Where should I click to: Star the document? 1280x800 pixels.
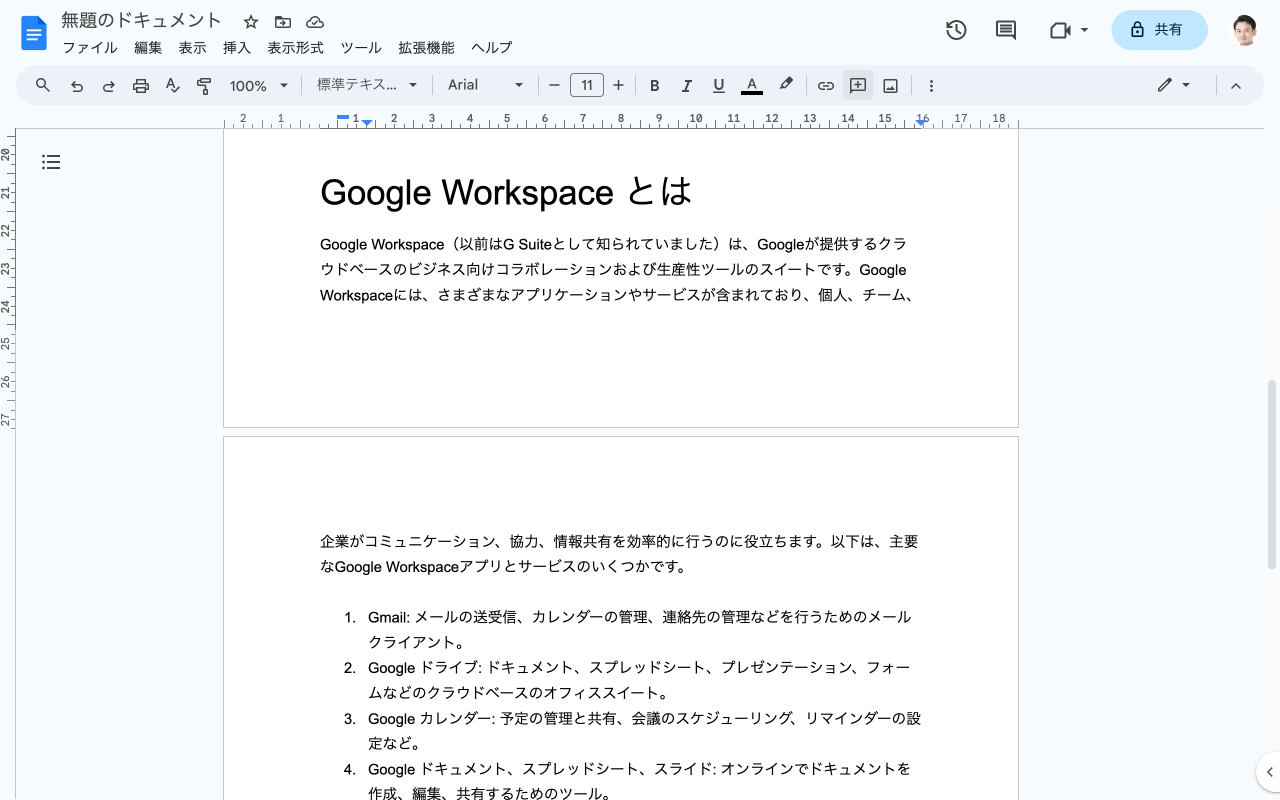tap(251, 22)
